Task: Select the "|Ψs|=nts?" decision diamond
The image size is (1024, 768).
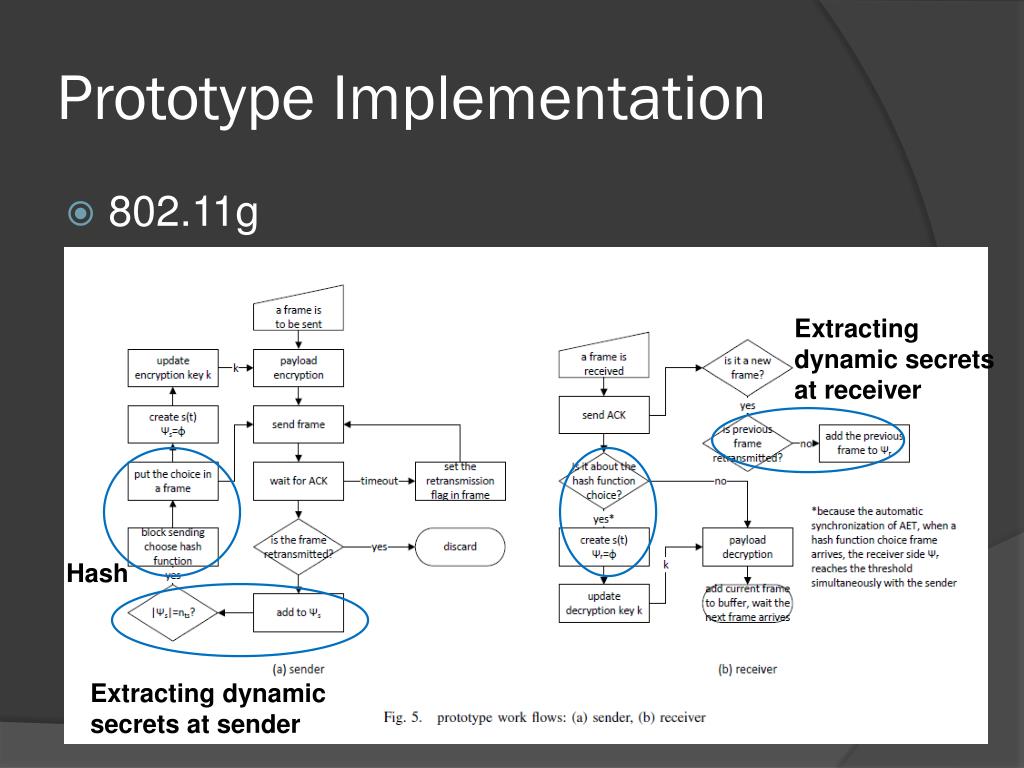Action: [173, 613]
